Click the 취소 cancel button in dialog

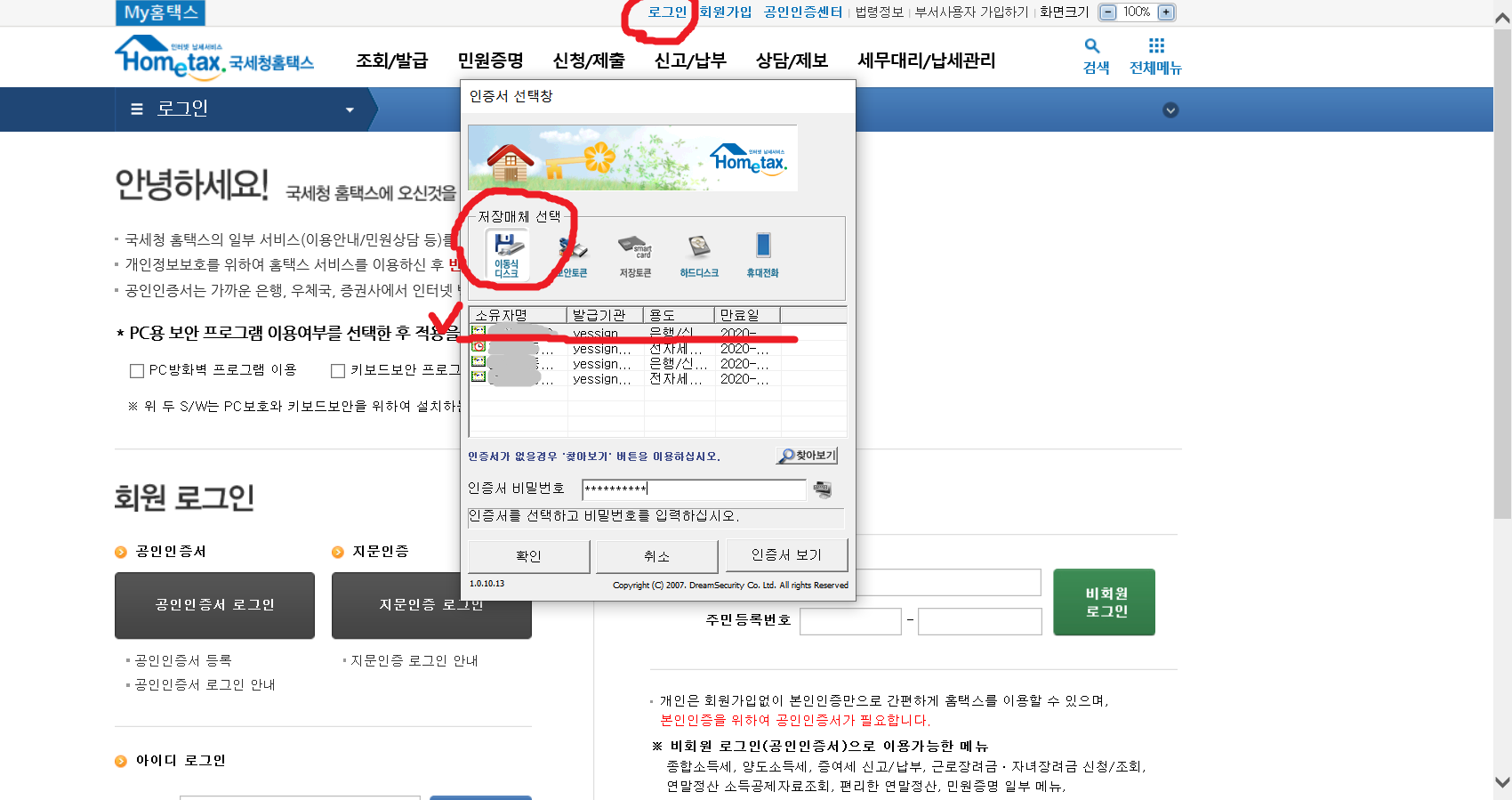coord(656,556)
